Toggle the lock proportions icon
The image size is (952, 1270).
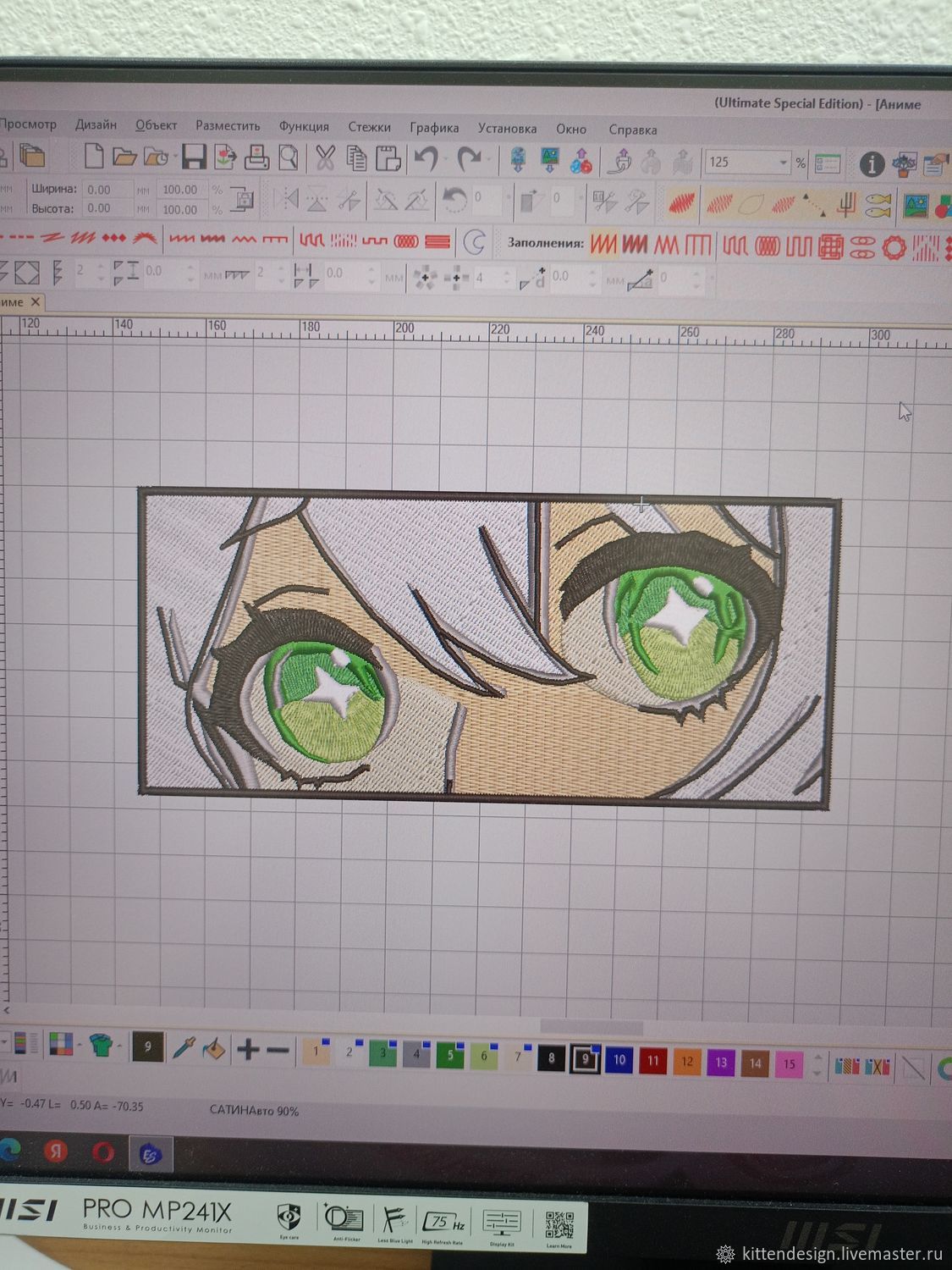coord(243,199)
